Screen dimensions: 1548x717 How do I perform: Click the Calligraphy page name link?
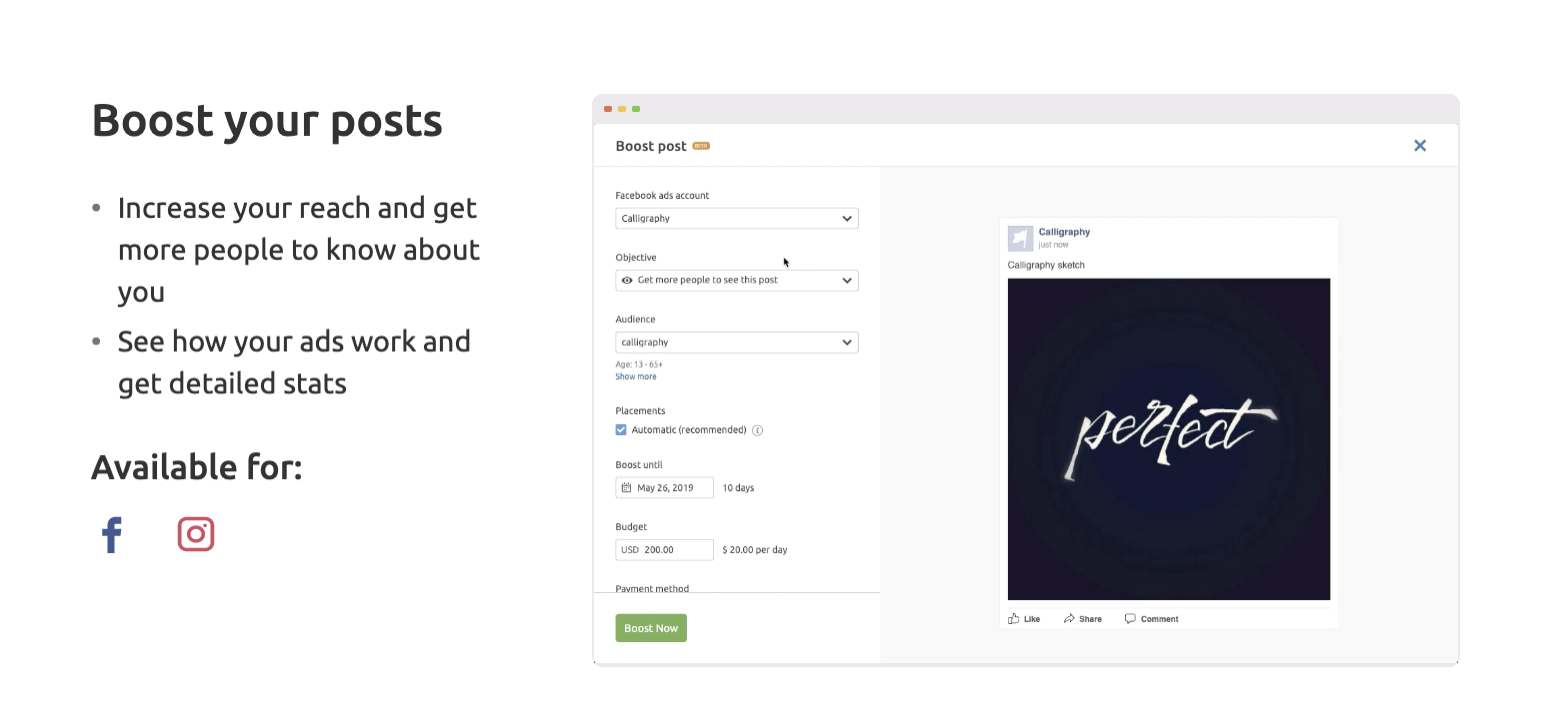tap(1064, 232)
